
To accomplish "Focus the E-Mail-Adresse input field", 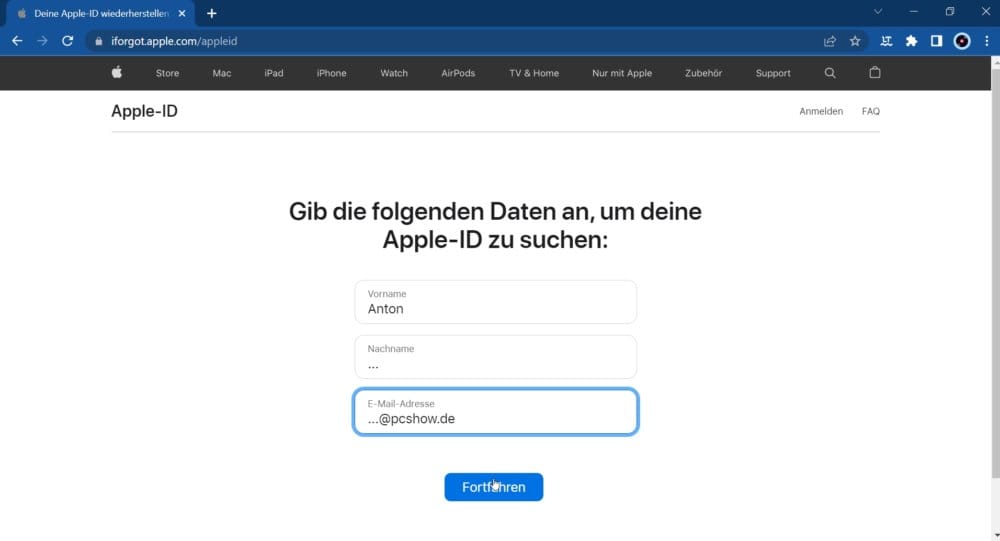I will [496, 411].
